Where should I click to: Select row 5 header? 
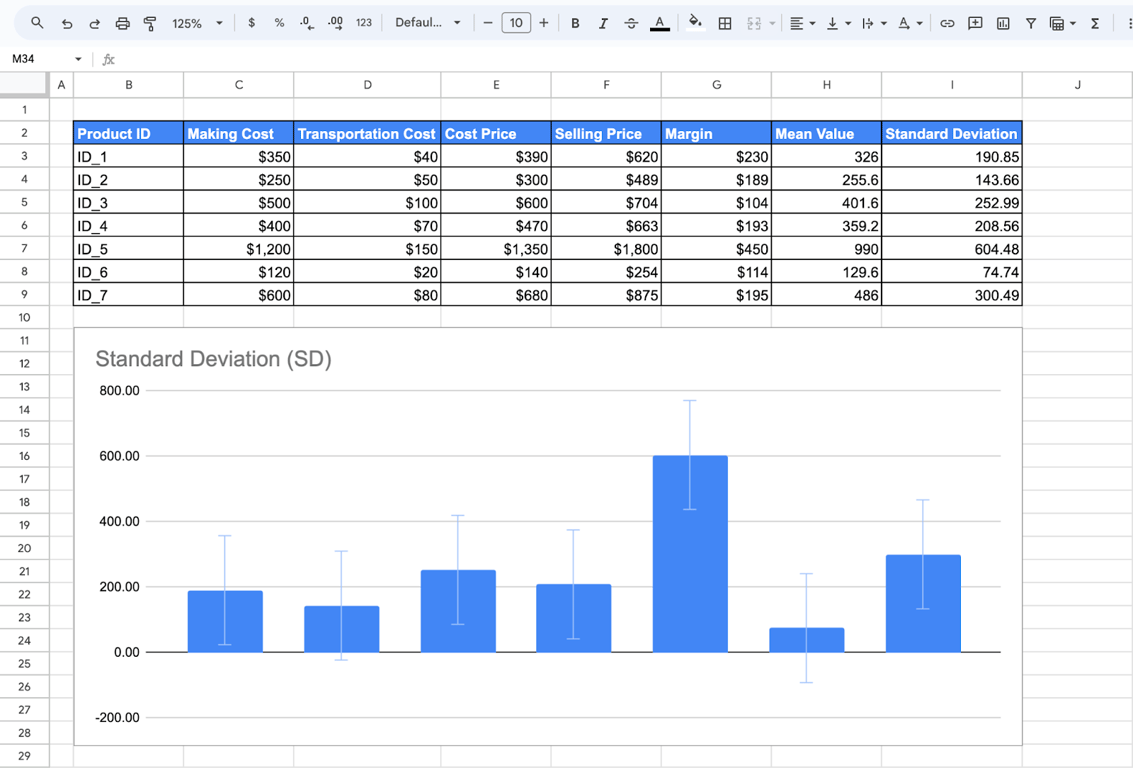[x=25, y=202]
